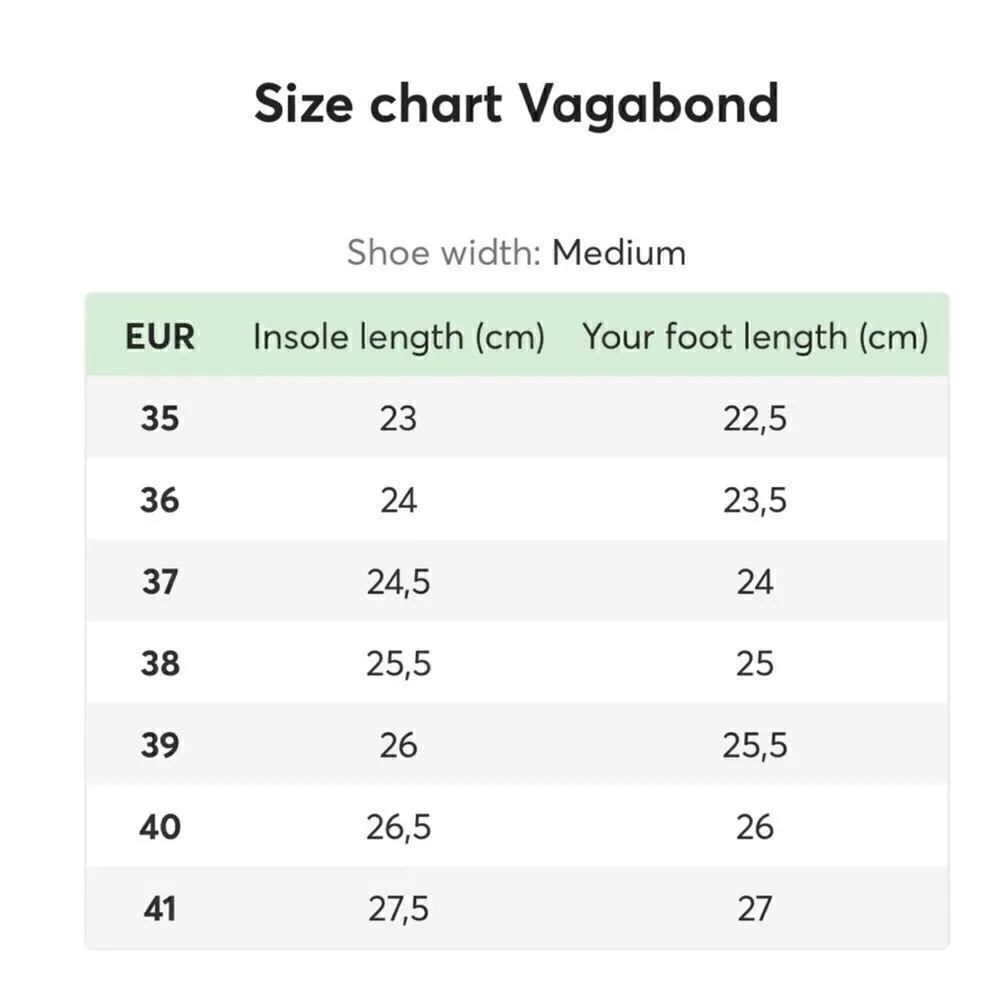Click foot length value 23,5 in row 36

755,500
